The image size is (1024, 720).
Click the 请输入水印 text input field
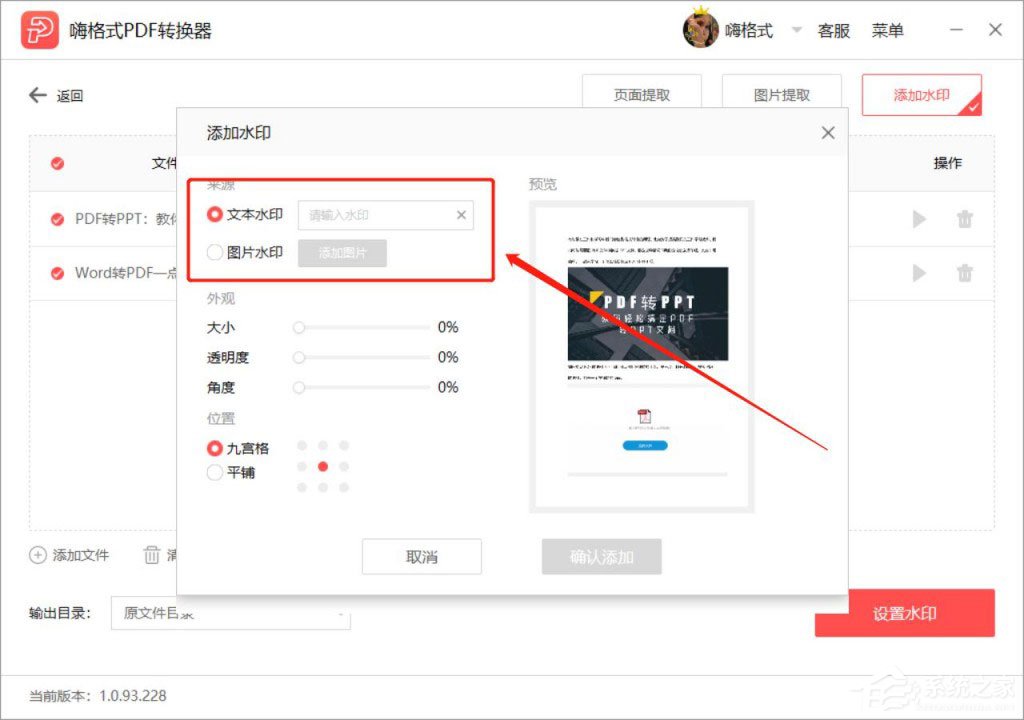click(380, 215)
